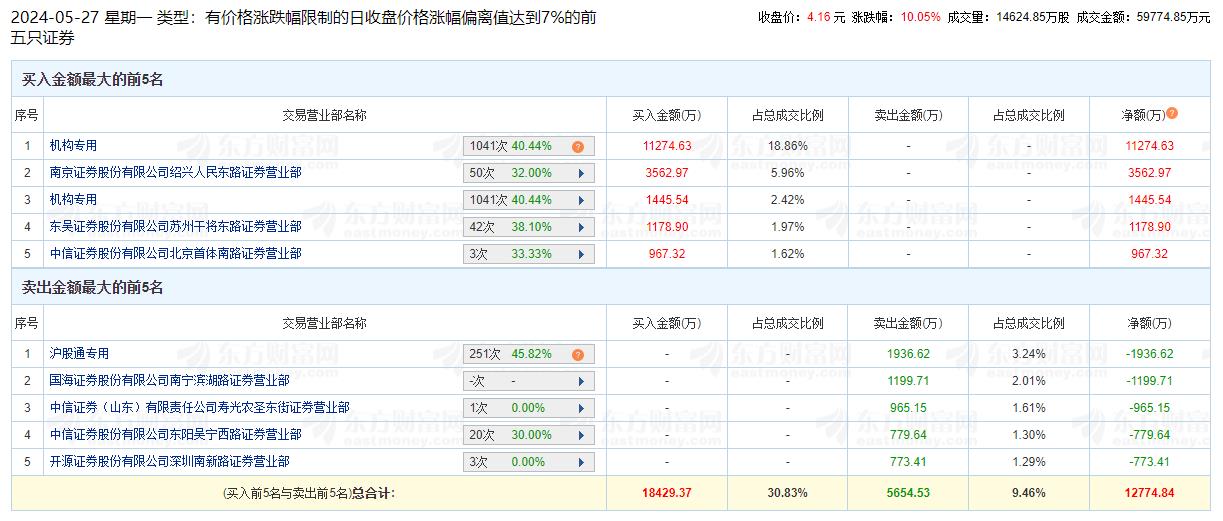
Task: Click the arrow icon next to 50次 32.00%
Action: [581, 173]
